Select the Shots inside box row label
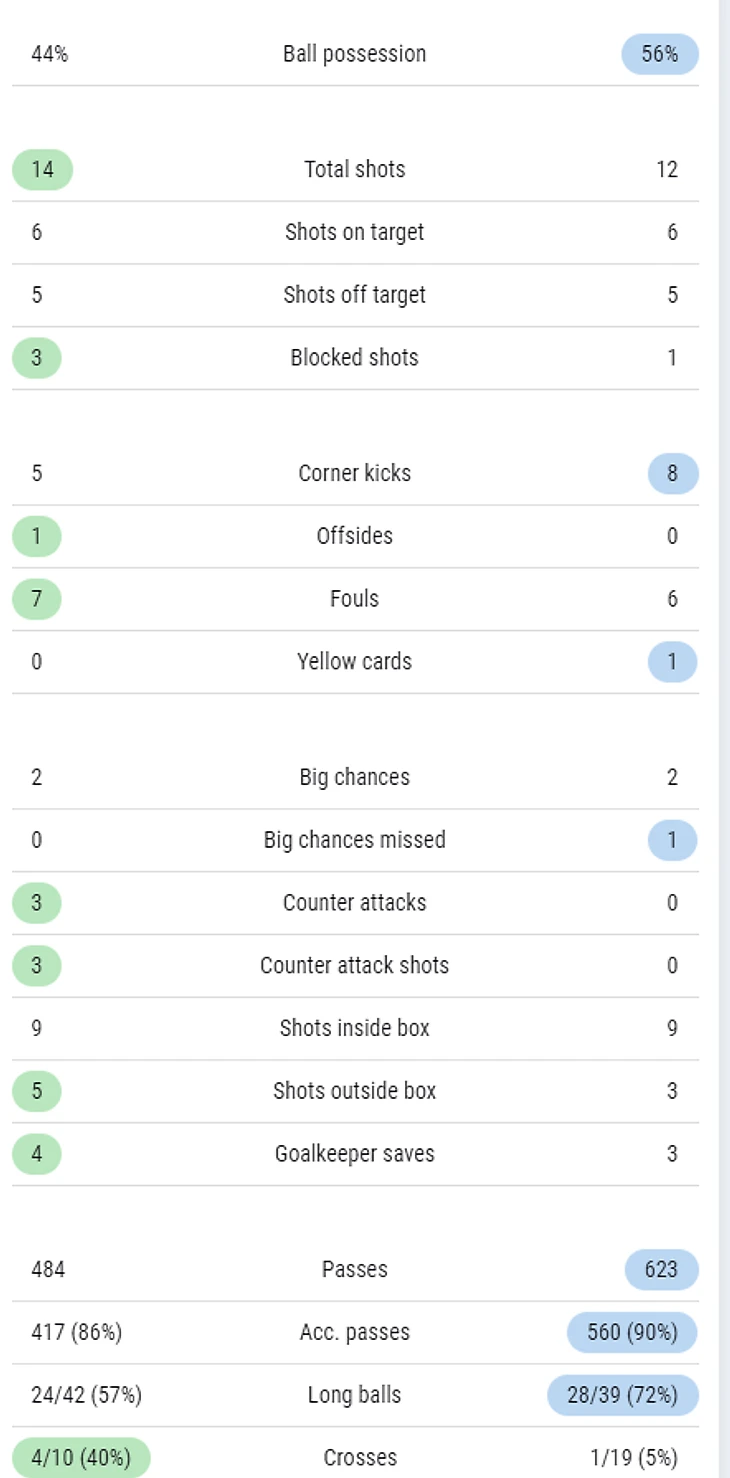 tap(355, 1028)
